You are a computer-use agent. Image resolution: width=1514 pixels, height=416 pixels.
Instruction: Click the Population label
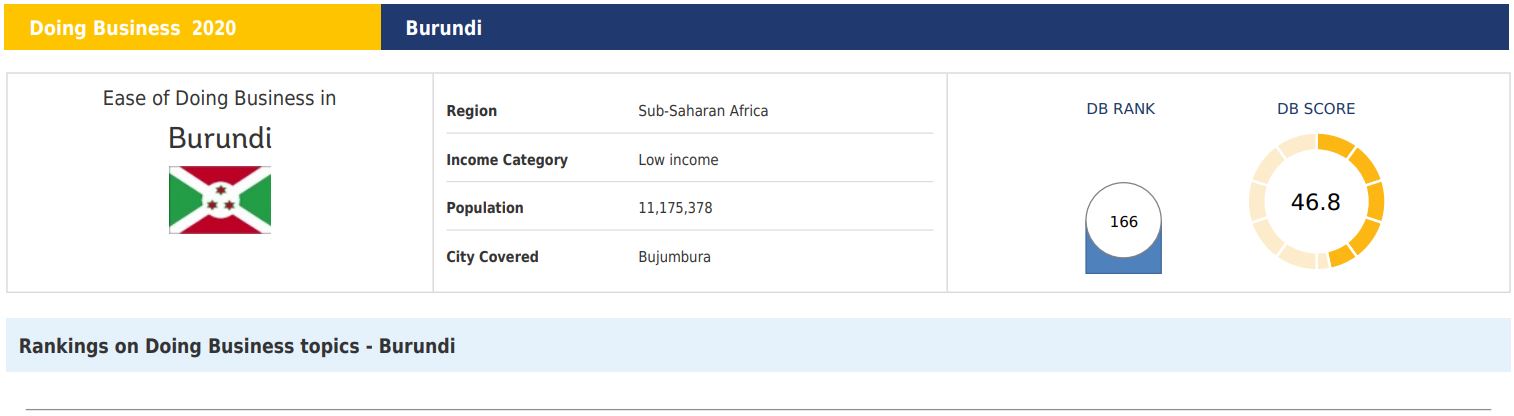(485, 208)
